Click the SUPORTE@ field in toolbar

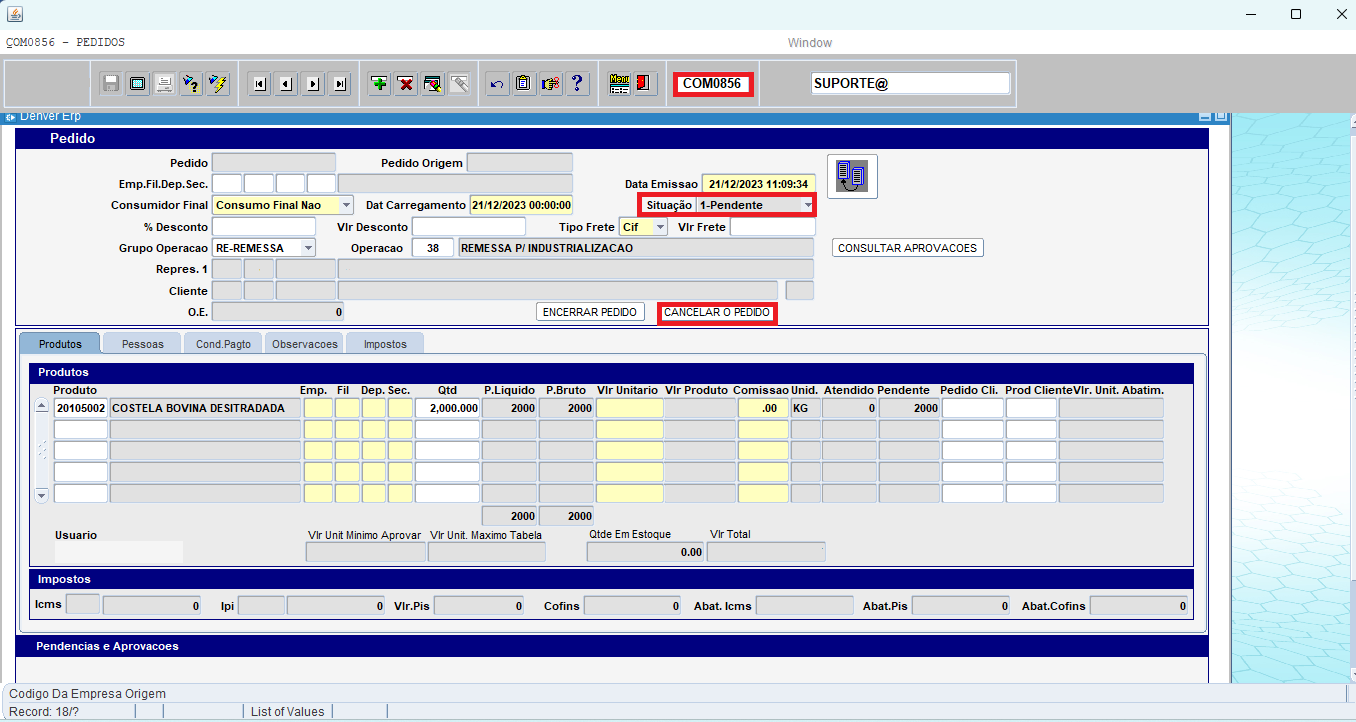pos(911,84)
